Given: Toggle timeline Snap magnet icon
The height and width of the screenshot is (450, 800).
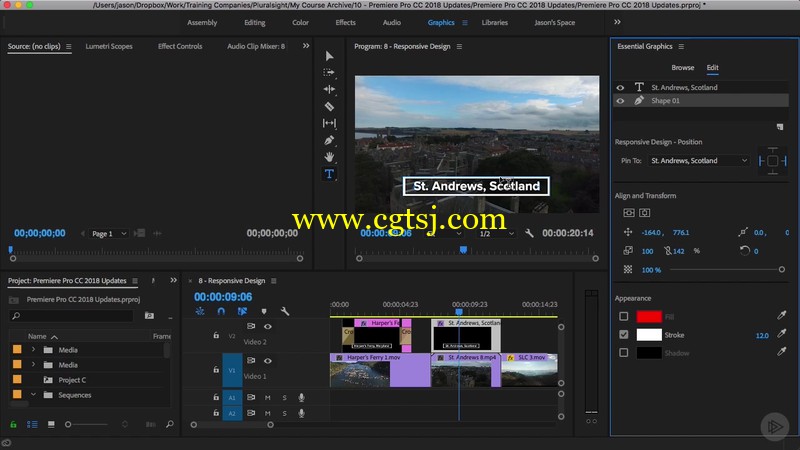Looking at the screenshot, I should (x=221, y=311).
